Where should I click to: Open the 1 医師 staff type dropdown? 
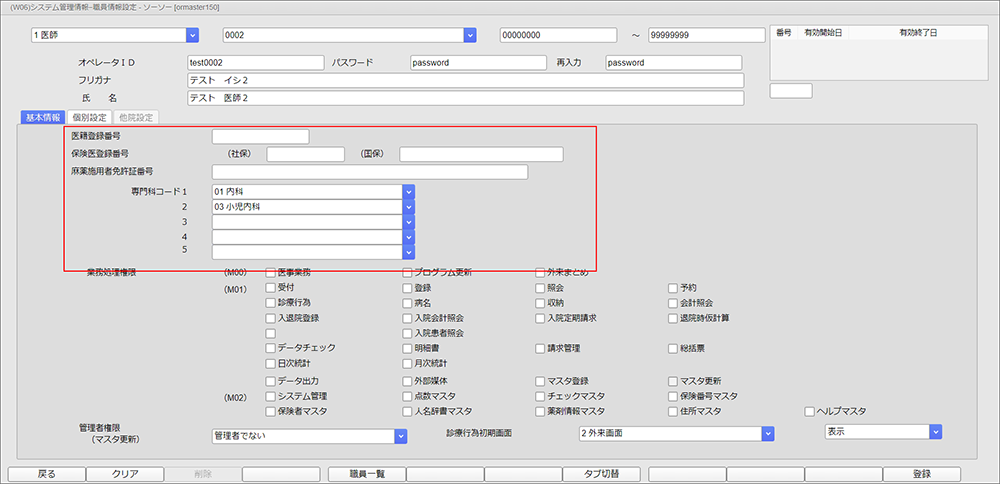[193, 36]
